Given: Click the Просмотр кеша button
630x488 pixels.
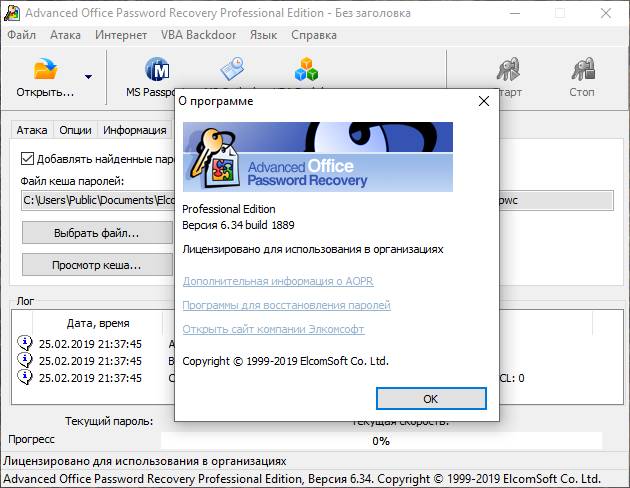Looking at the screenshot, I should (x=97, y=265).
